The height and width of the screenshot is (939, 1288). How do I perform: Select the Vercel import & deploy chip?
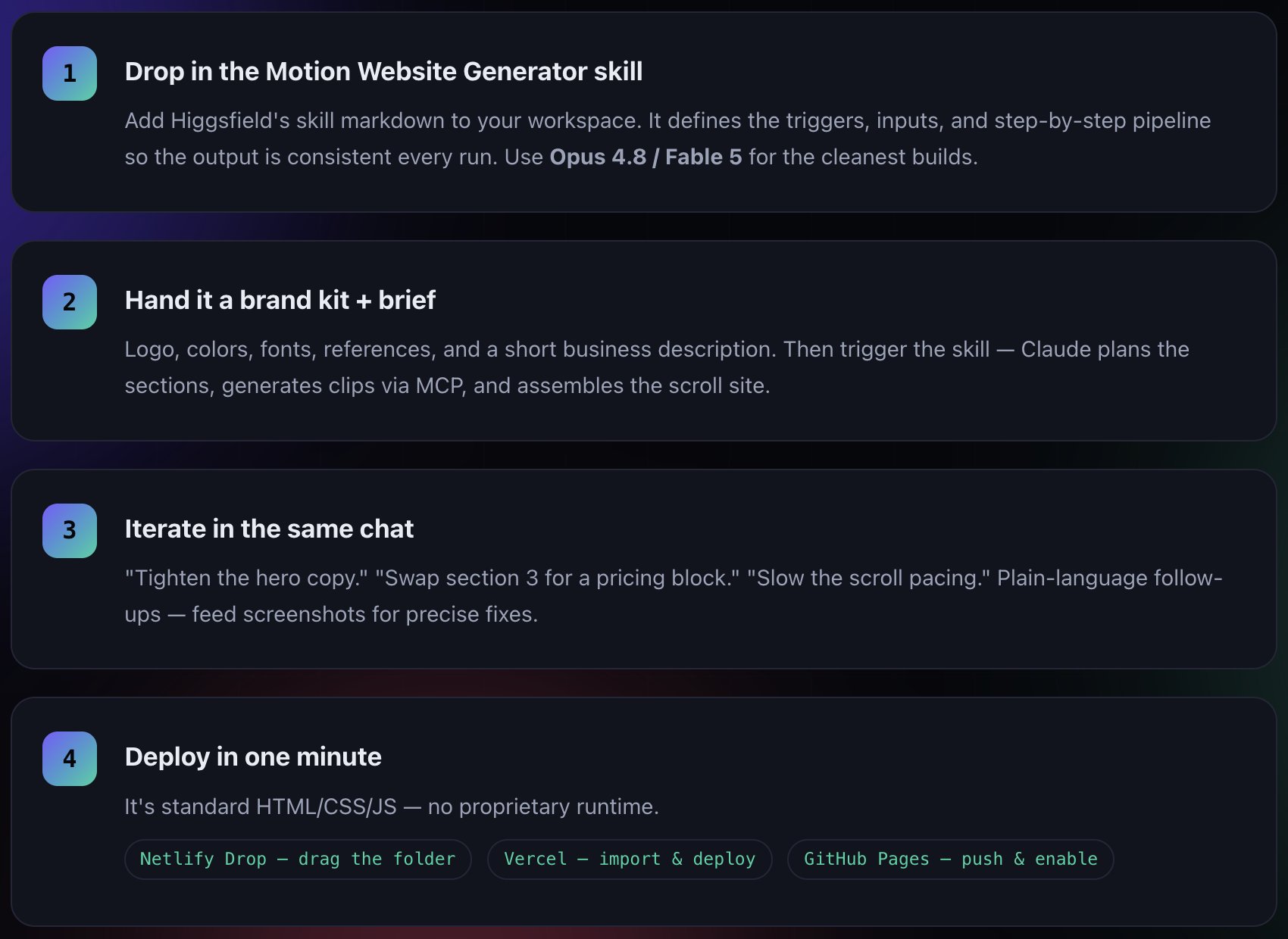(630, 859)
